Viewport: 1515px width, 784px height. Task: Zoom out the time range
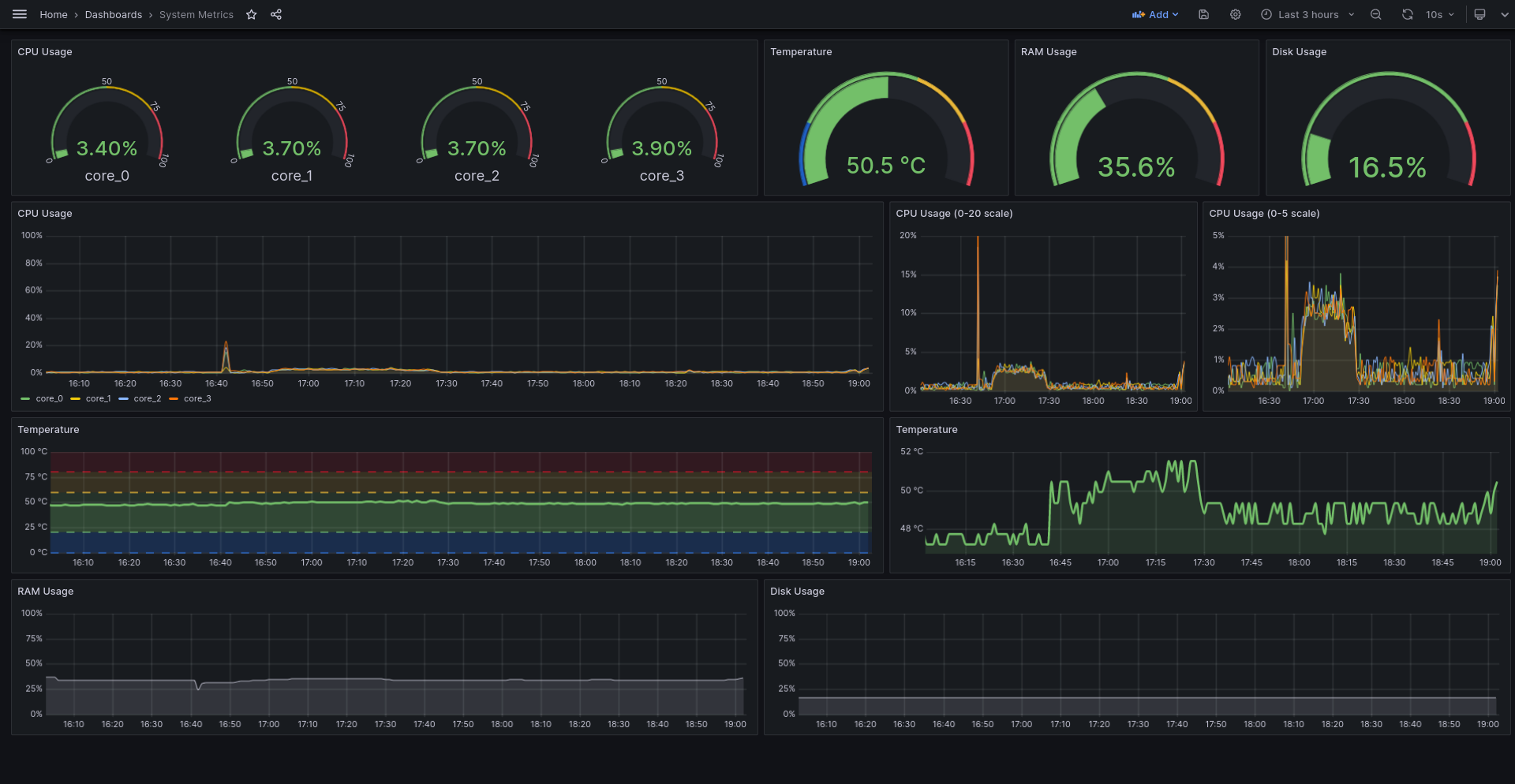point(1375,14)
